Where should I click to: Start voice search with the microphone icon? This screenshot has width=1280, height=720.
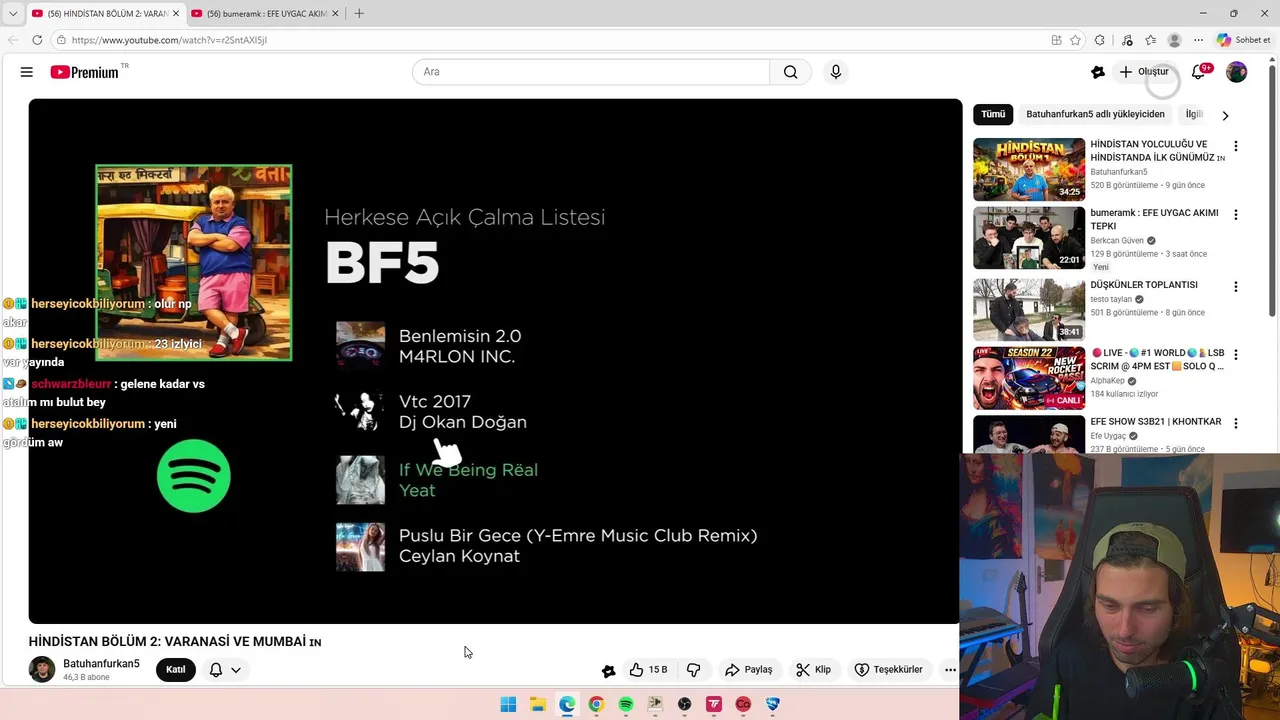[836, 72]
